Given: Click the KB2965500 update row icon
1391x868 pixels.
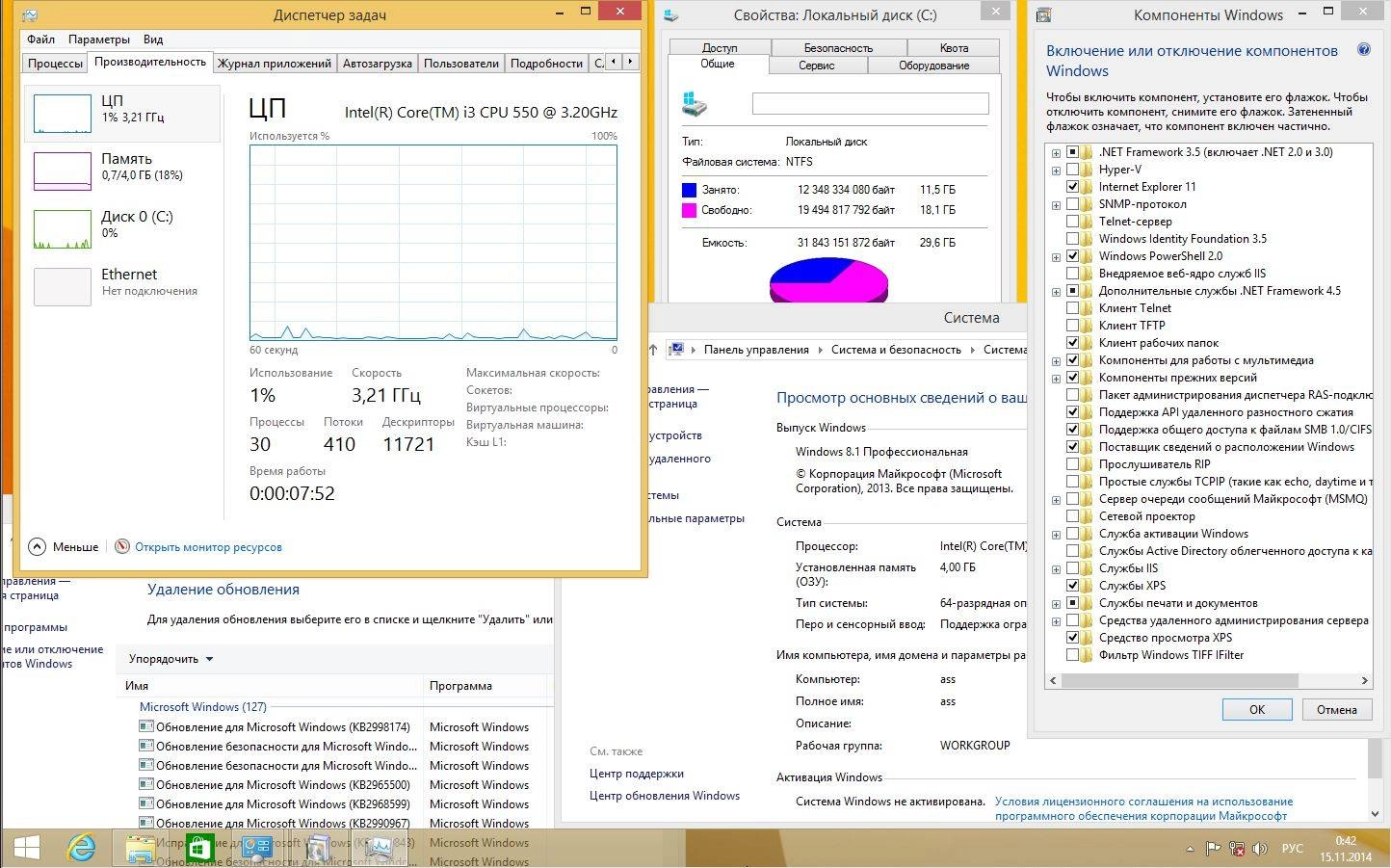Looking at the screenshot, I should (146, 784).
